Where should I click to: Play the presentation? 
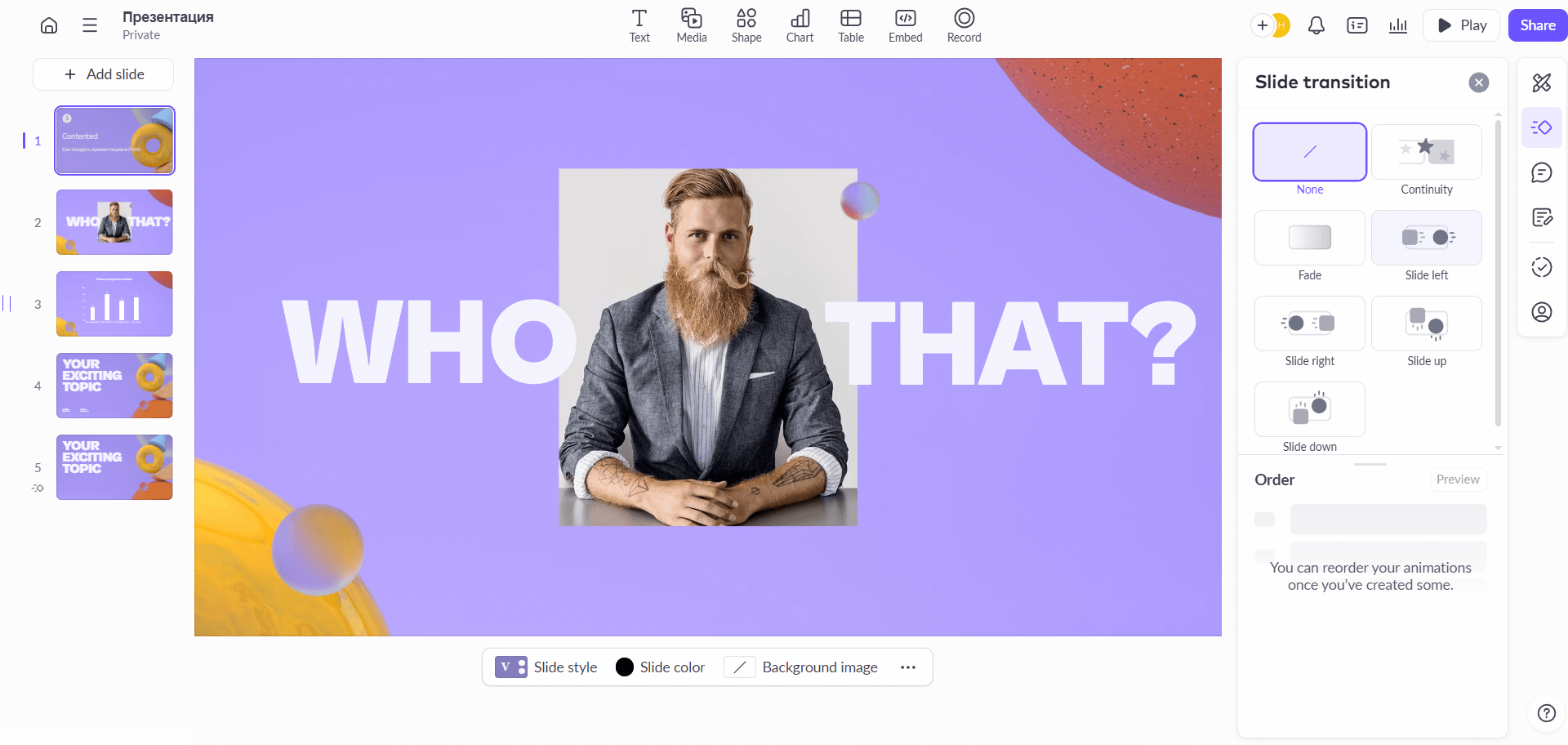[1461, 25]
